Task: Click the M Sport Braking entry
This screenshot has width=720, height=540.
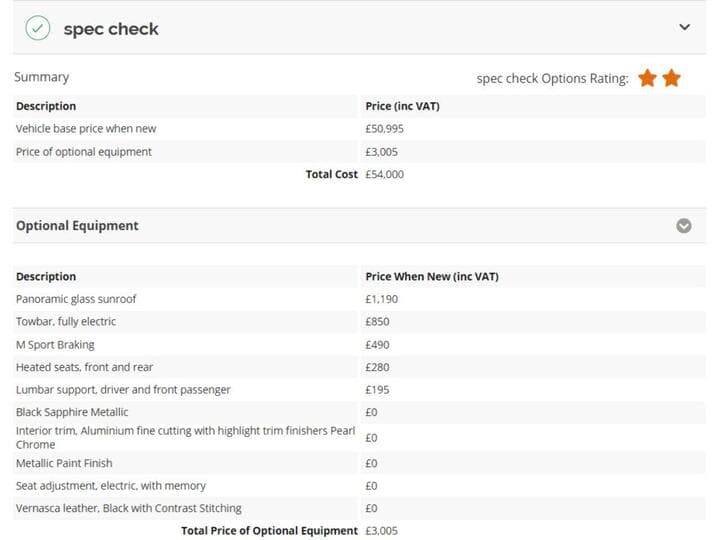Action: (55, 344)
